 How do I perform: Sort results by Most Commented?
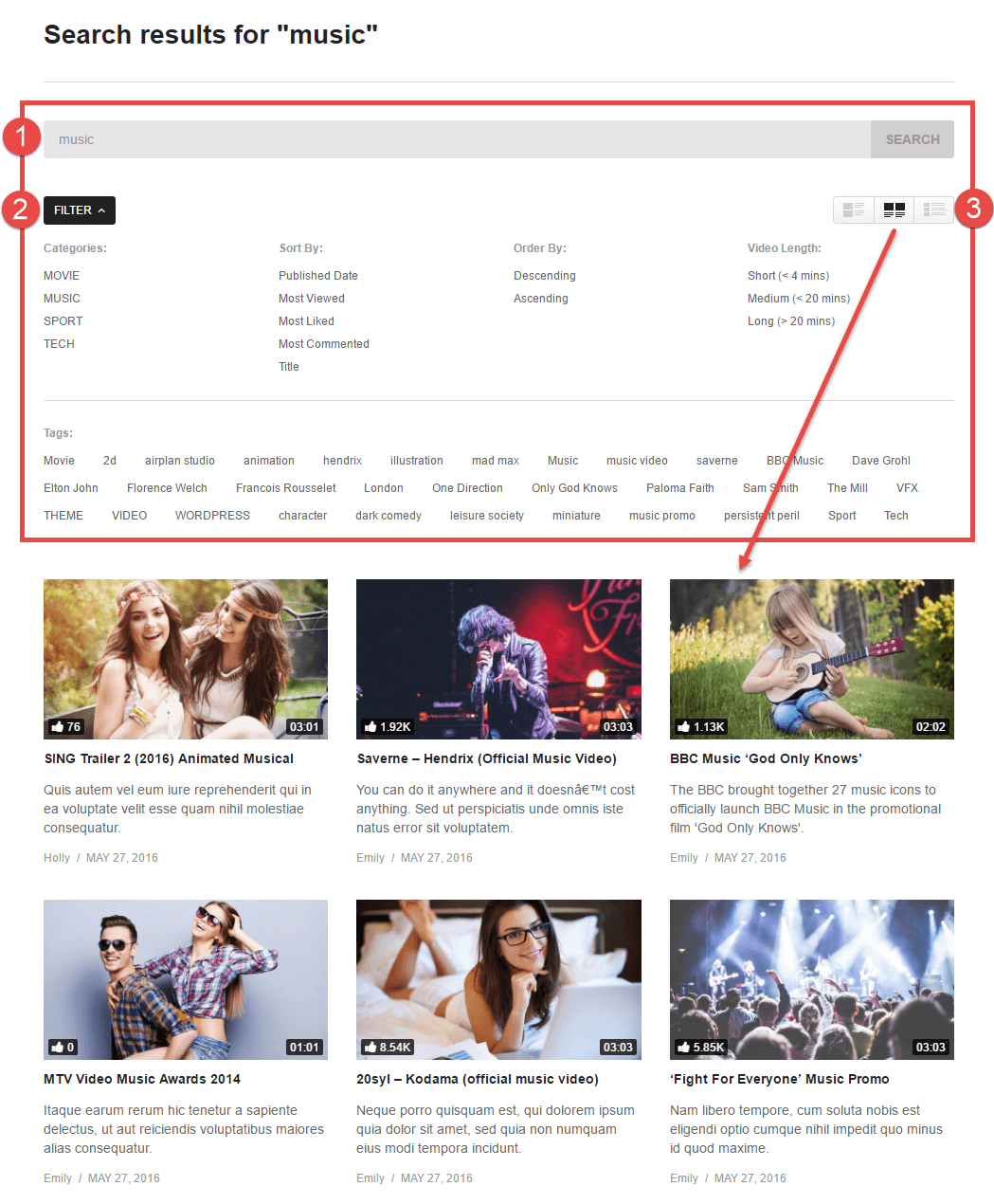point(323,344)
